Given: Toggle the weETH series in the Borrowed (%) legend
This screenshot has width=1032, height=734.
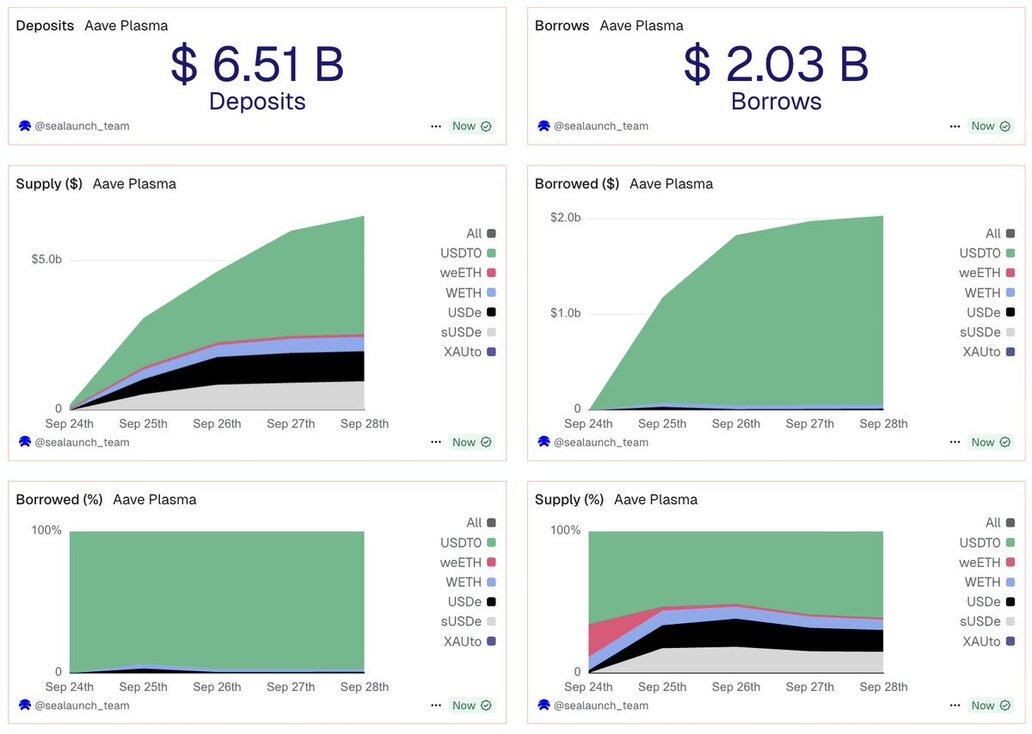Looking at the screenshot, I should point(468,562).
